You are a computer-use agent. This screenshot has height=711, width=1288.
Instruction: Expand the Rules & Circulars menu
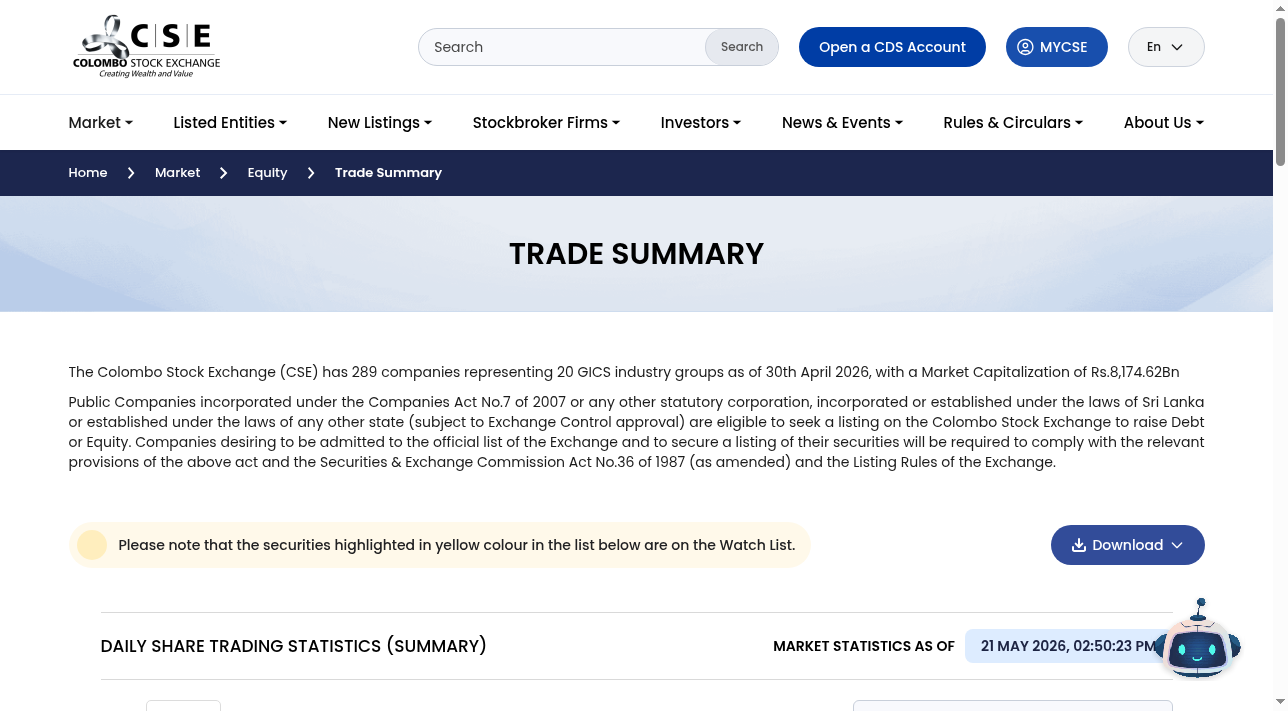1013,122
